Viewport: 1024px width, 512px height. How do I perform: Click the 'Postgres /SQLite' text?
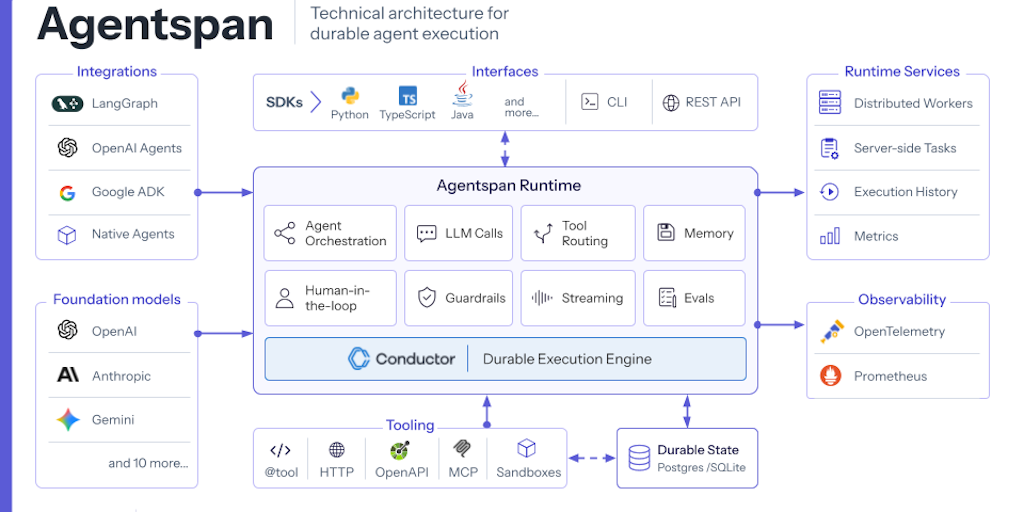click(x=701, y=467)
